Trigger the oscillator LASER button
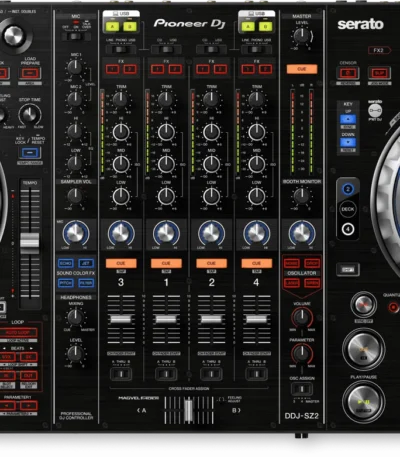The image size is (400, 457). (292, 283)
